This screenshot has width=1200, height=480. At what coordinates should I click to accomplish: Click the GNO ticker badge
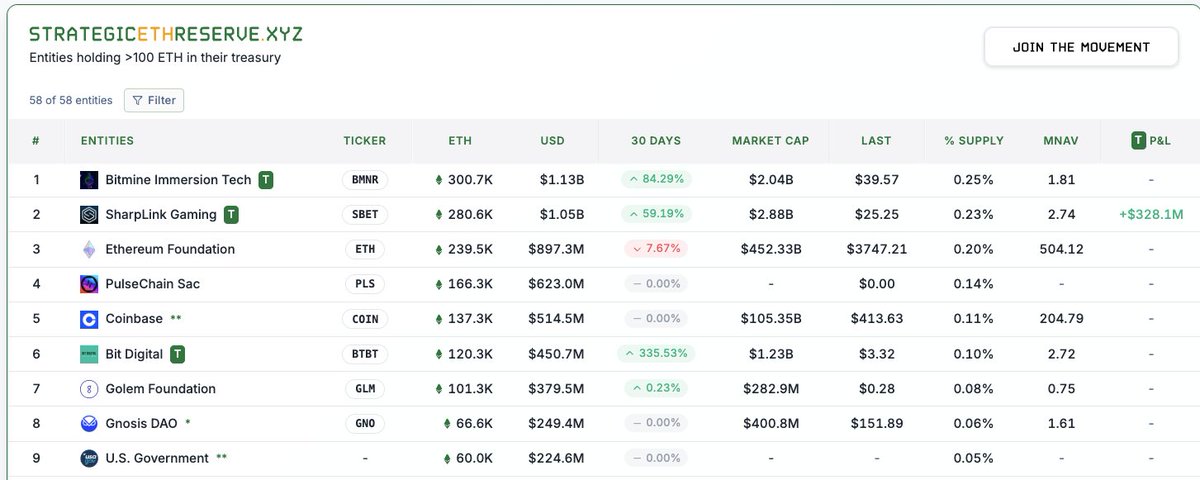coord(364,423)
